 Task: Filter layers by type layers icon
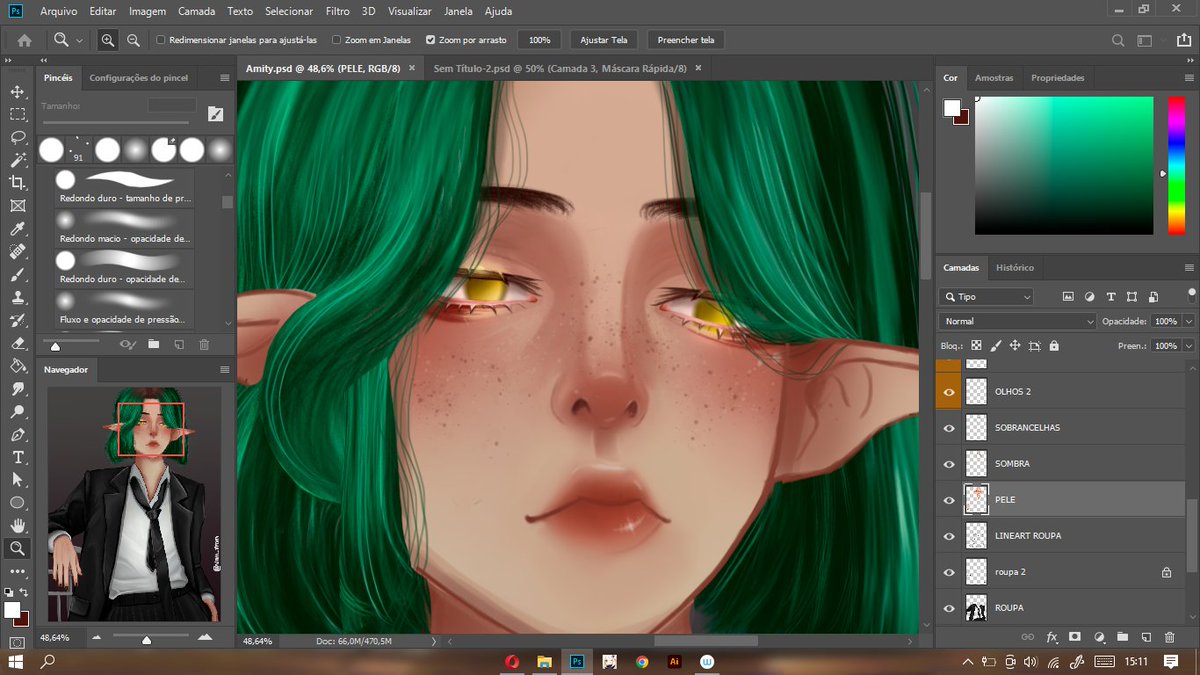[1110, 297]
